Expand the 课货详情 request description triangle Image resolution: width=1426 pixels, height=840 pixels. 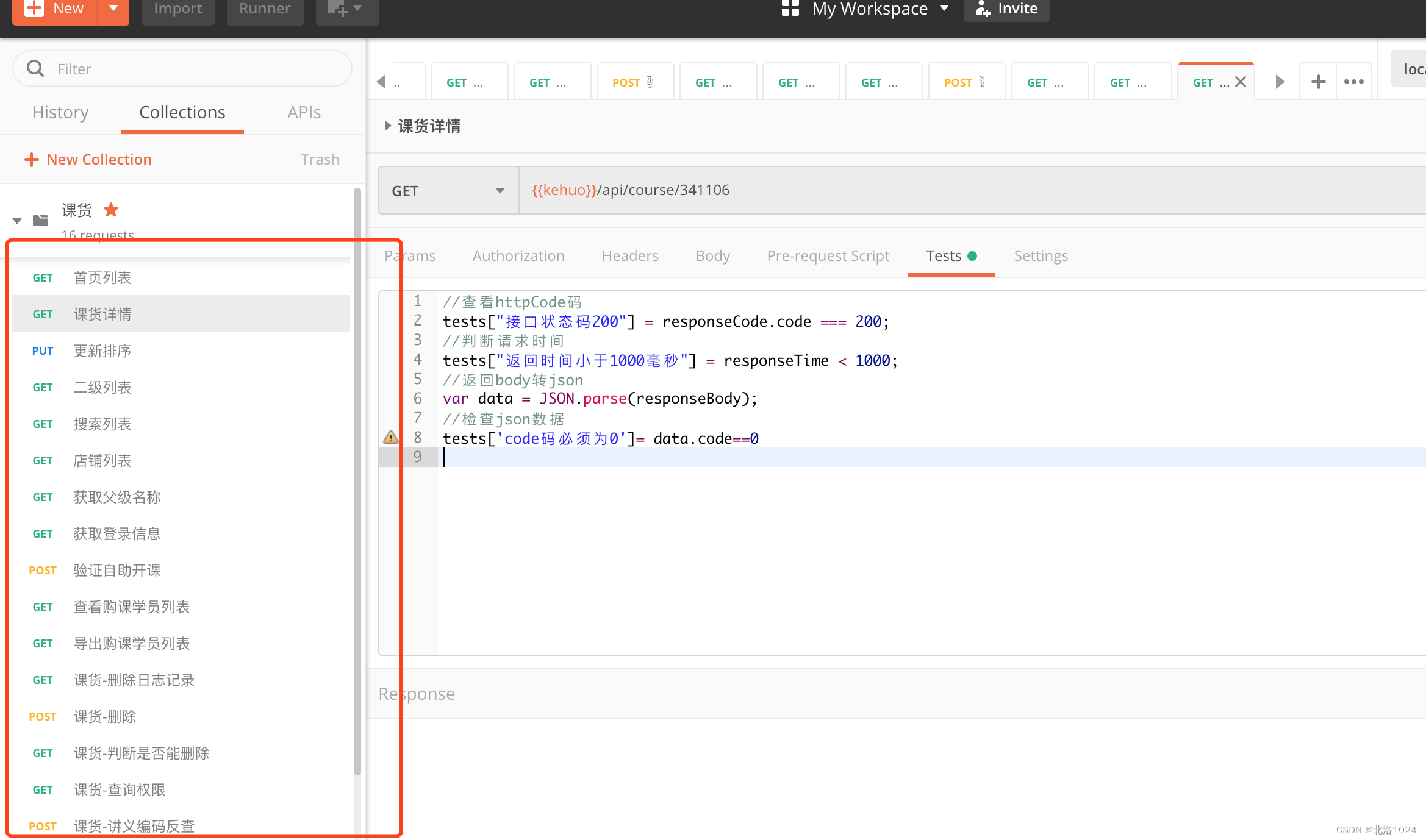pos(388,126)
